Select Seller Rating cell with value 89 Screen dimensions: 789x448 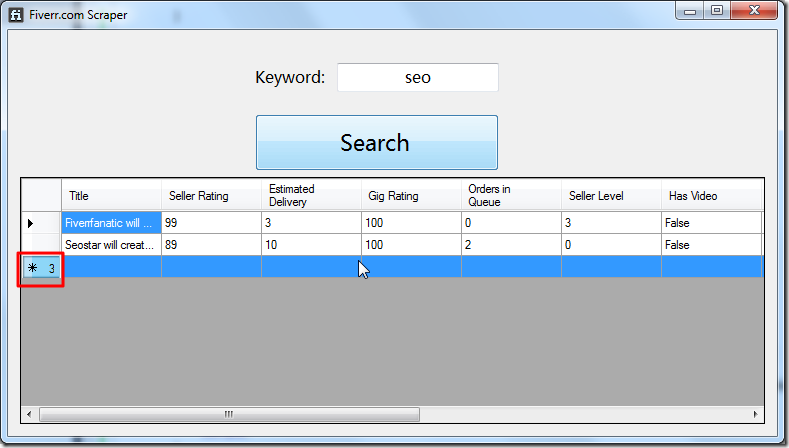click(x=211, y=245)
